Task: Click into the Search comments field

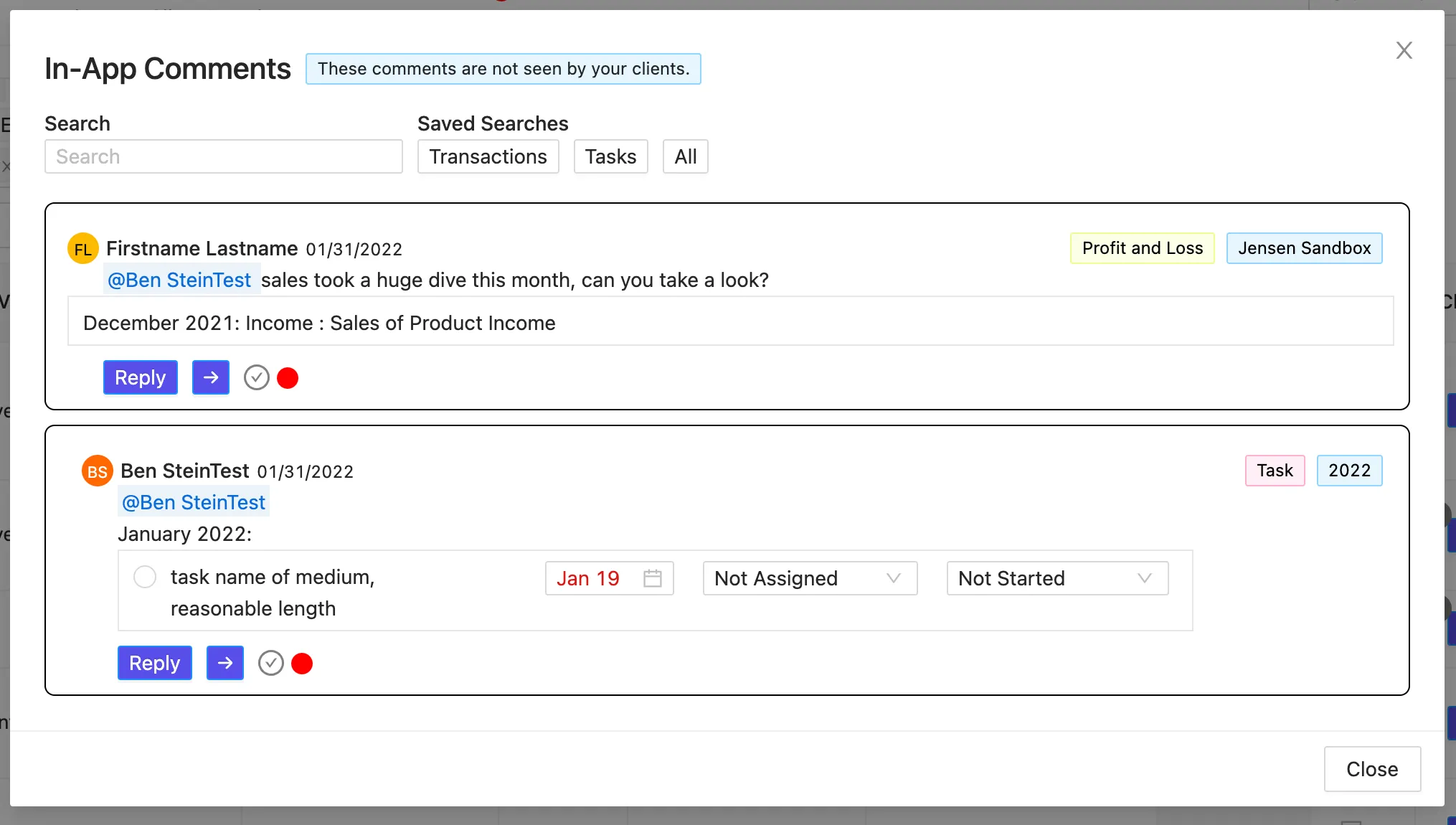Action: (x=224, y=156)
